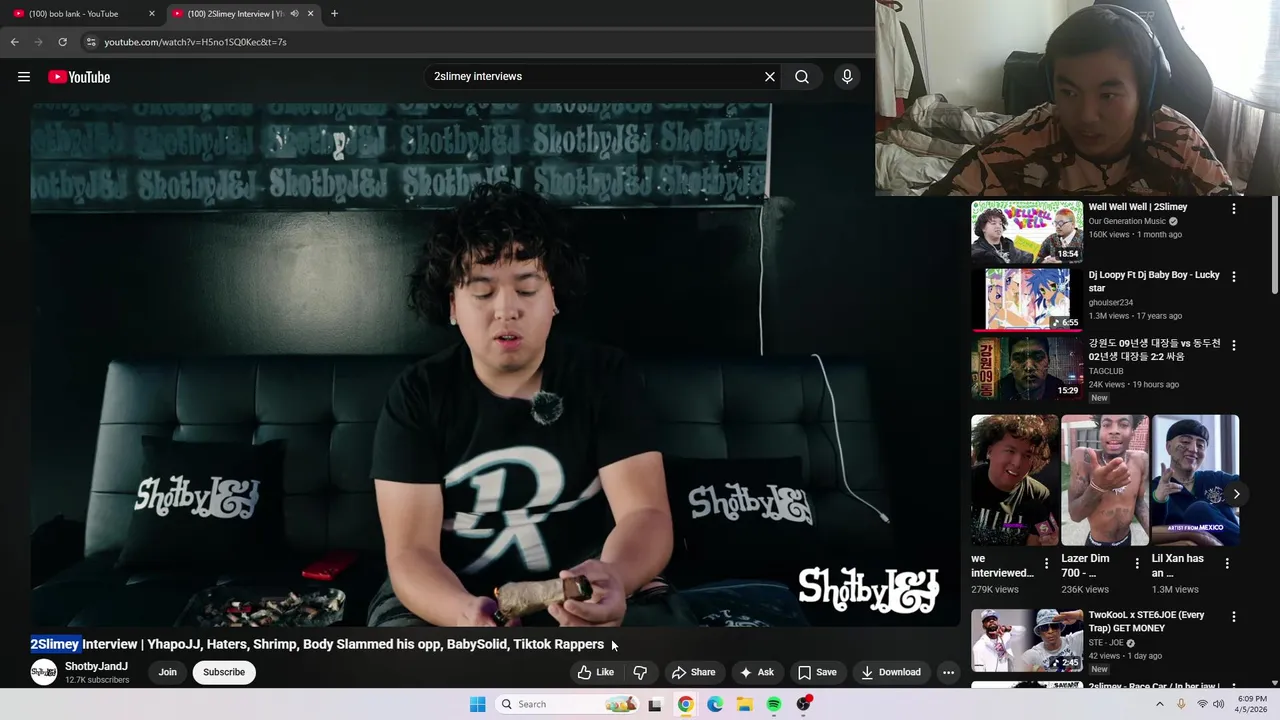This screenshot has height=720, width=1280.
Task: Open options for 'Well Well Well | 2Slimey'
Action: 1233,209
